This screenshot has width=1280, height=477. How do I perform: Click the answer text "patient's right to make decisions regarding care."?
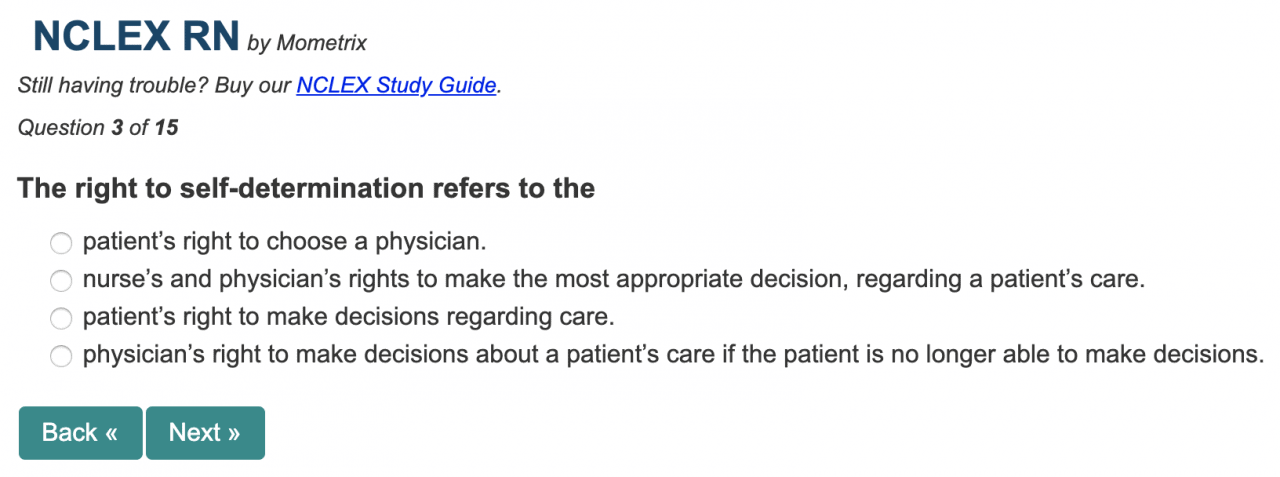click(x=348, y=317)
